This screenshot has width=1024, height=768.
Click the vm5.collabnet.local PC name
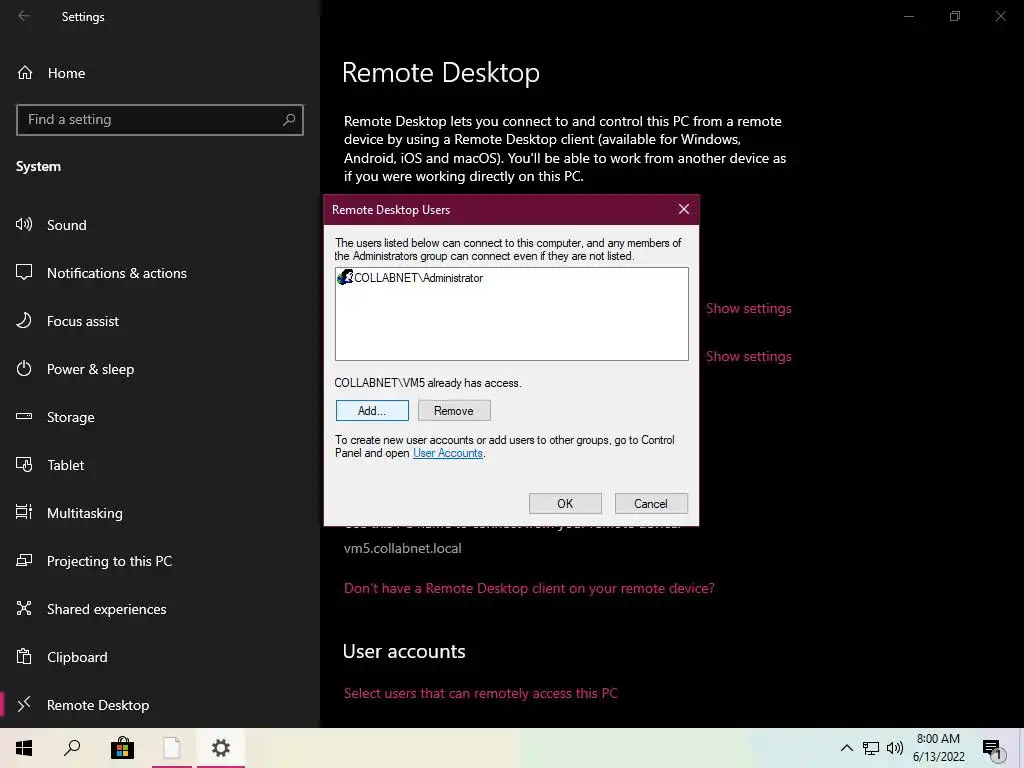pyautogui.click(x=402, y=549)
